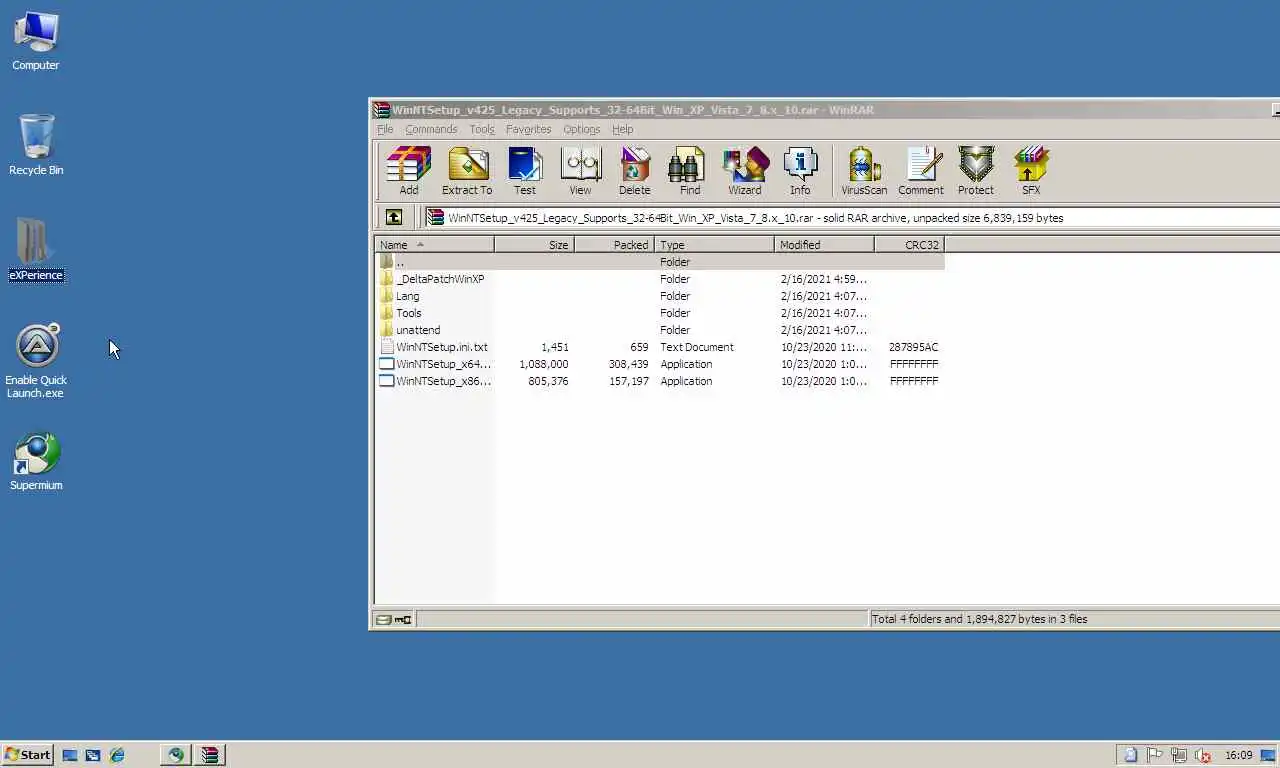
Task: Select the Tools folder row
Action: tap(660, 313)
